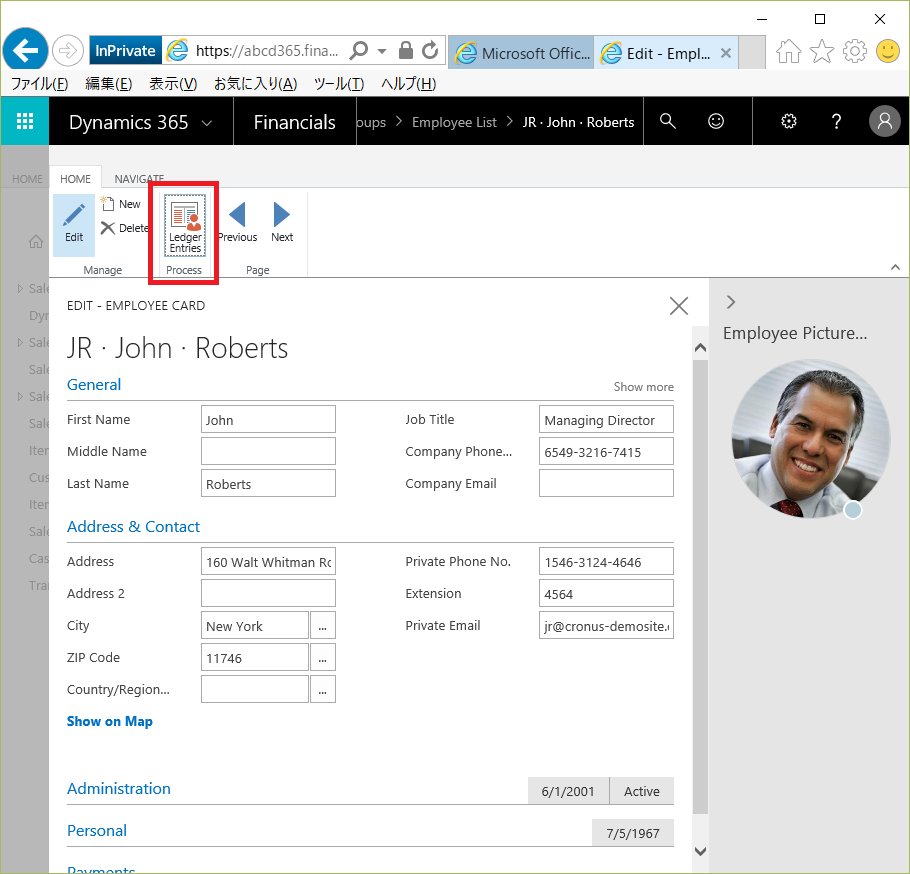The width and height of the screenshot is (910, 874).
Task: Click the yellow smiley feedback icon
Action: [x=887, y=51]
